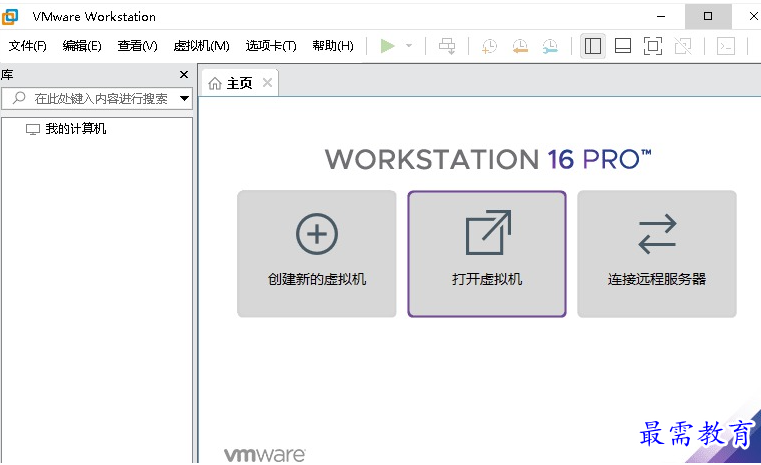Screen dimensions: 761x465
Task: Expand the library search dropdown arrow
Action: click(x=184, y=99)
